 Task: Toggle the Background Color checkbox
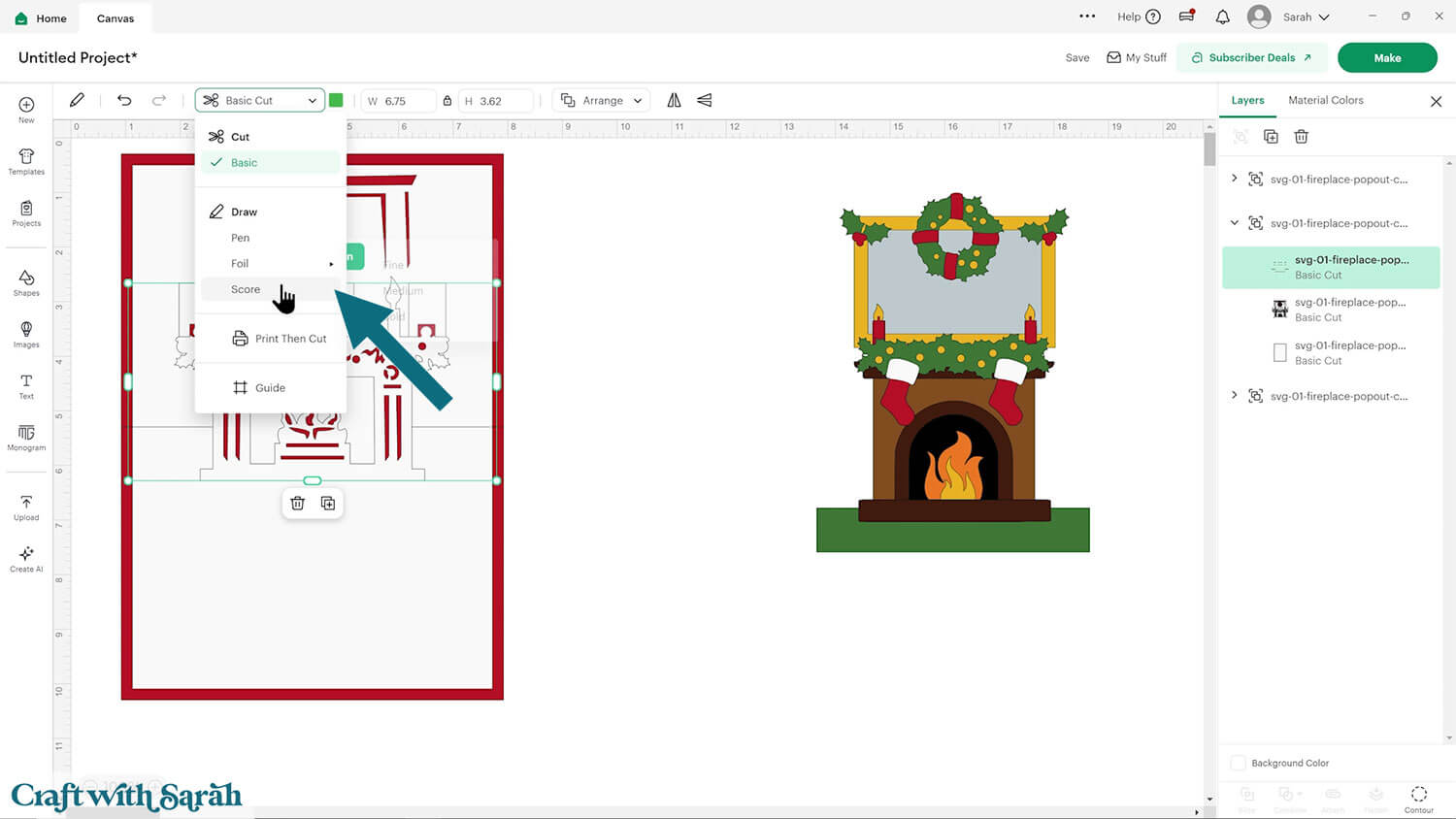tap(1238, 763)
